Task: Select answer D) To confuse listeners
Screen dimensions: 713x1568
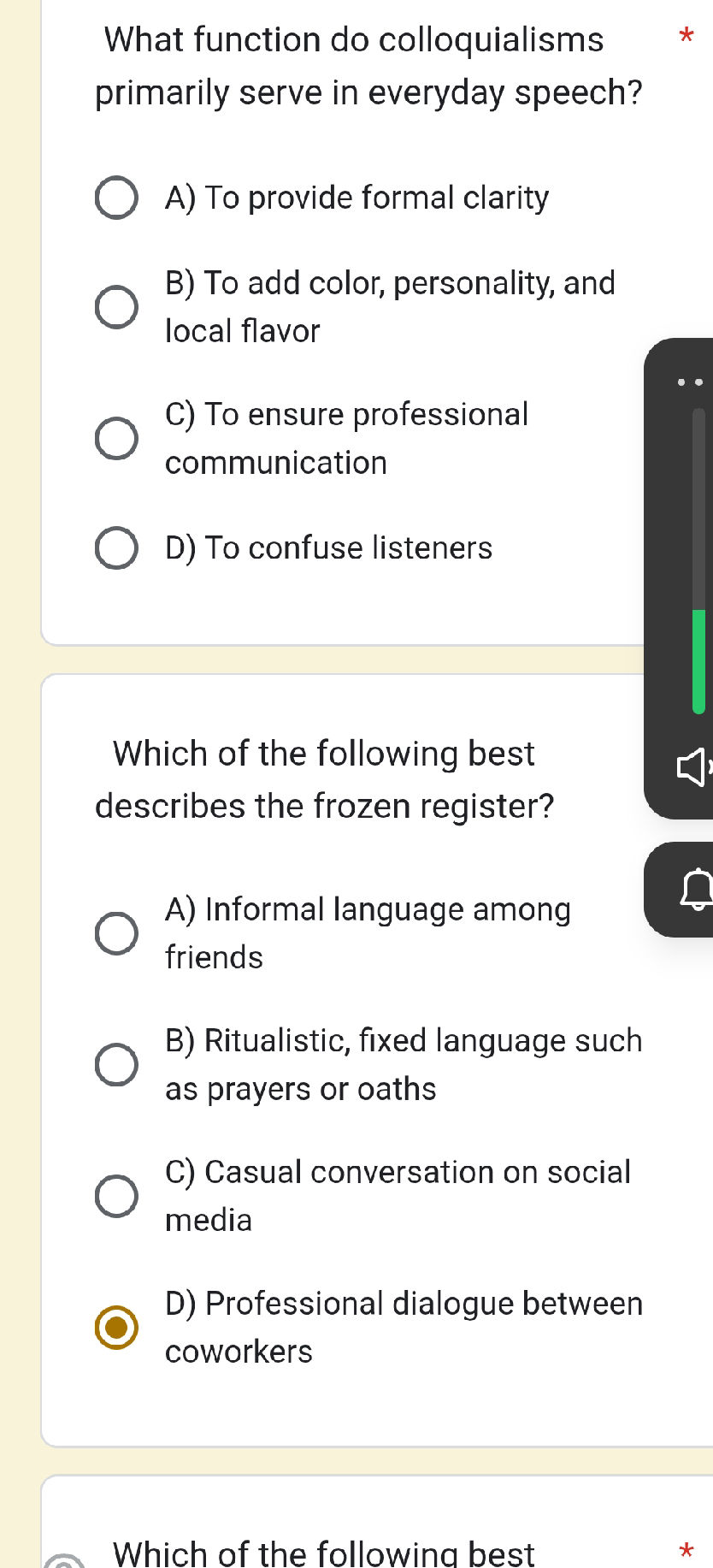Action: click(117, 547)
